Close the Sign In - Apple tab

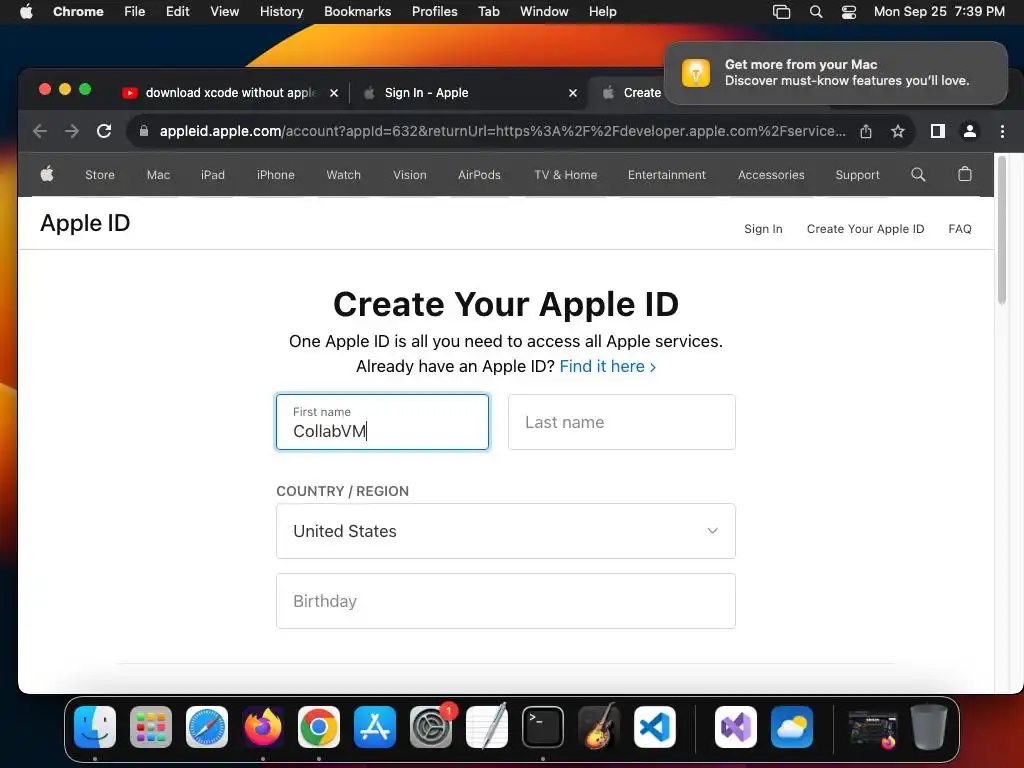click(x=573, y=93)
